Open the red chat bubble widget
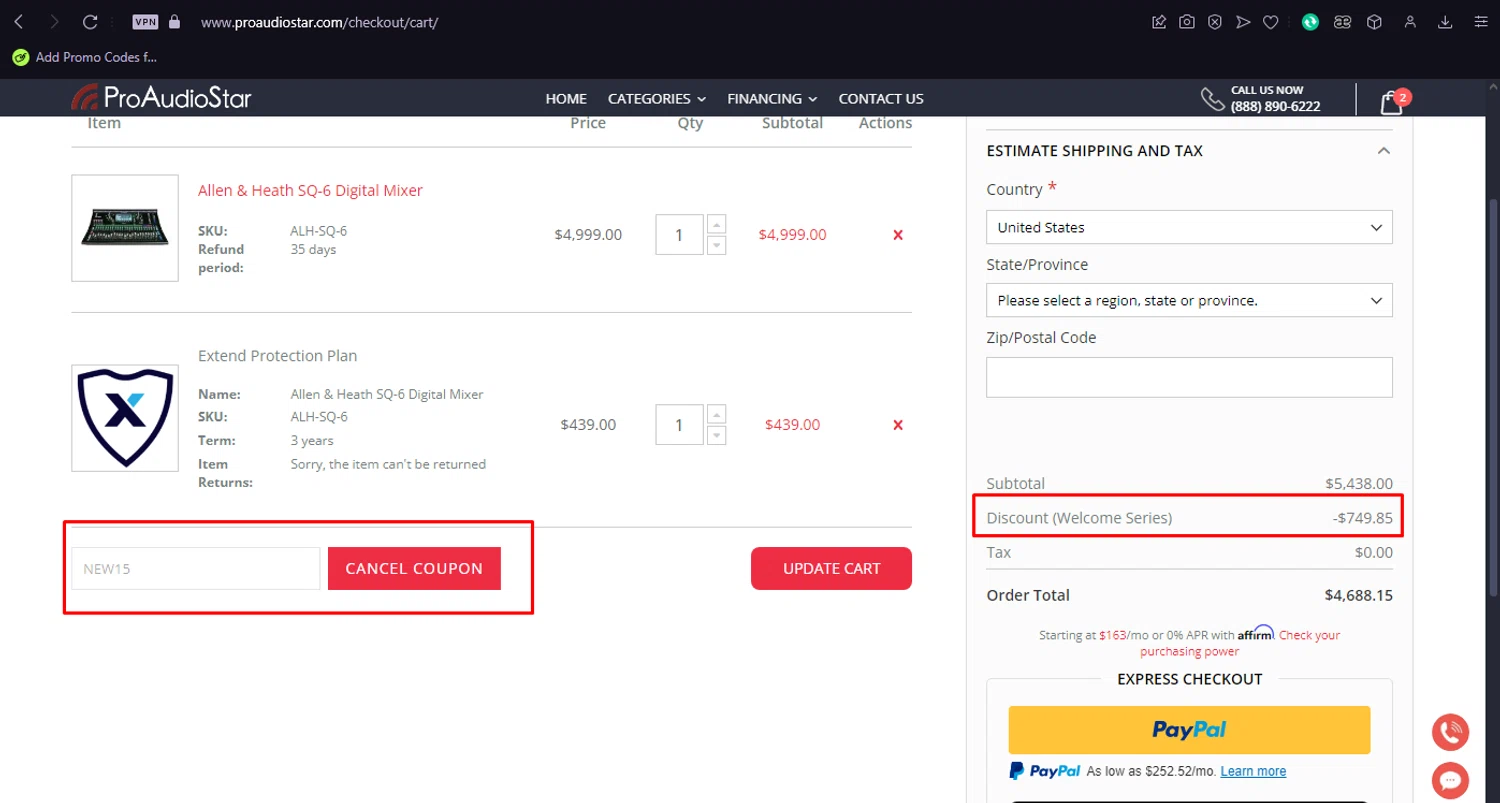Screen dimensions: 1500x803 [1449, 779]
